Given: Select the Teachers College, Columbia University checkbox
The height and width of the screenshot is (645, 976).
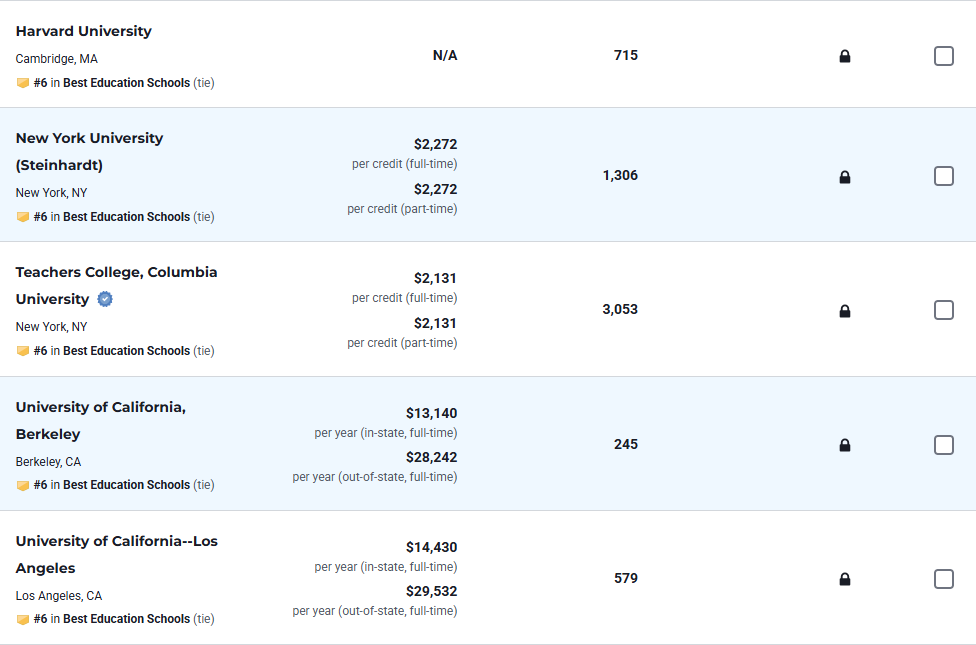Looking at the screenshot, I should point(943,310).
